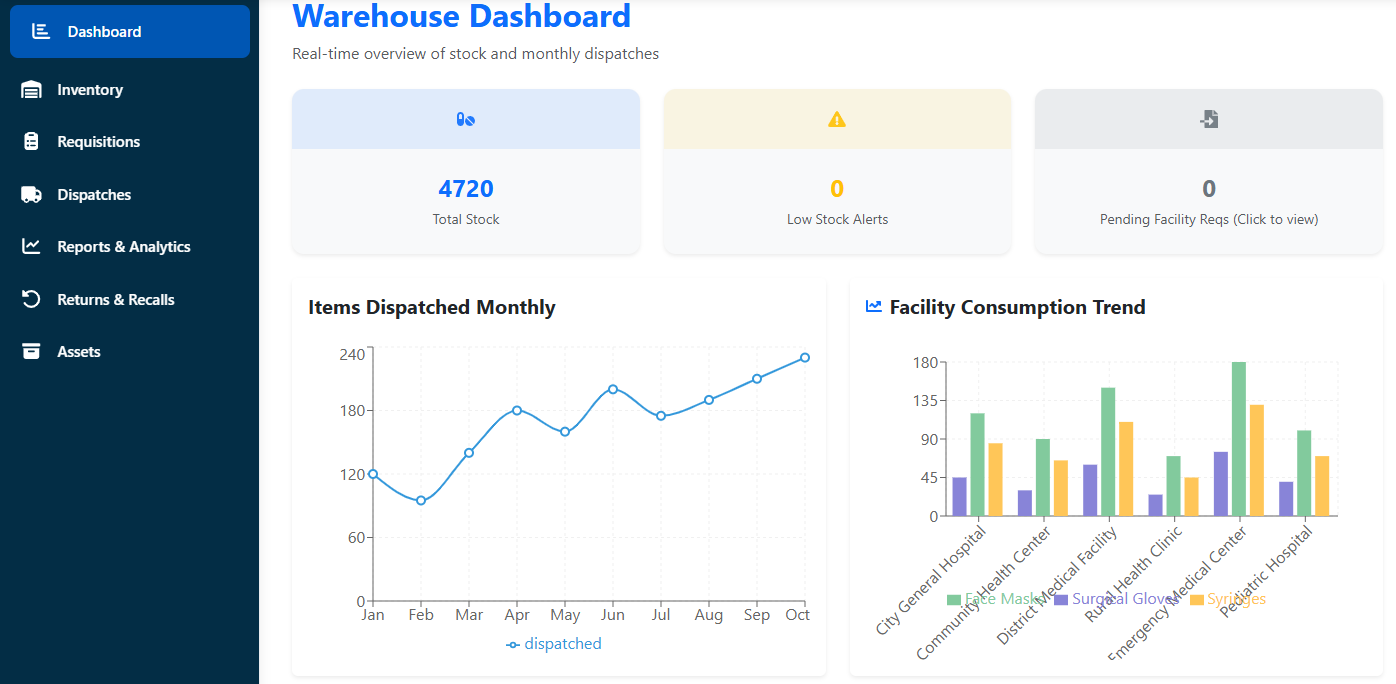Viewport: 1396px width, 684px height.
Task: Go to Reports & Analytics page
Action: point(124,247)
